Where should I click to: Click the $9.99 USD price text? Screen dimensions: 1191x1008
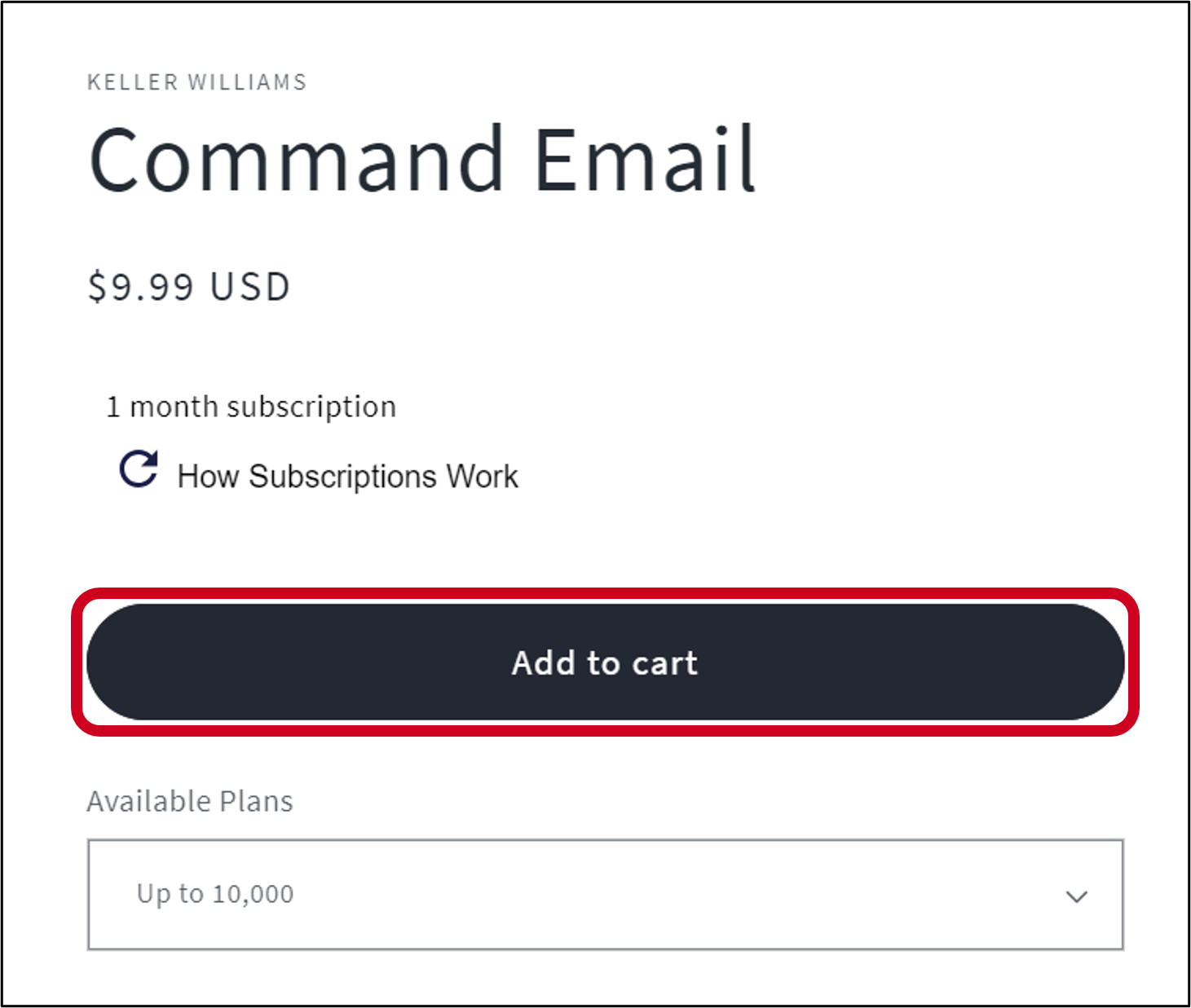(x=188, y=285)
